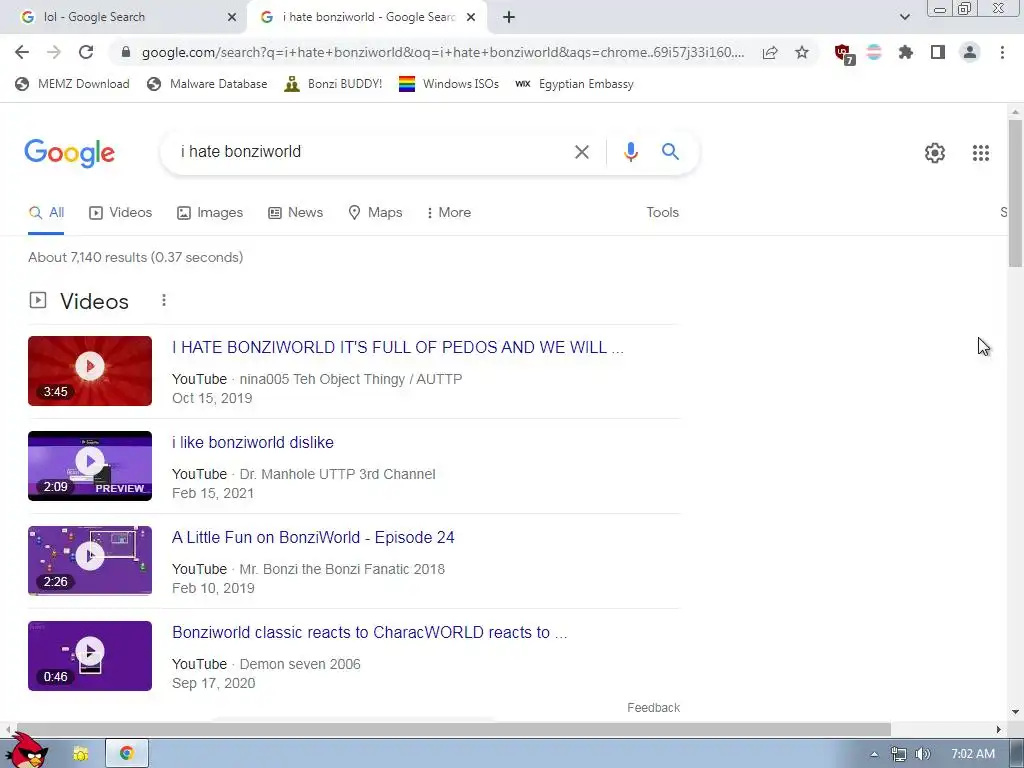Open a new browser tab

(x=509, y=17)
